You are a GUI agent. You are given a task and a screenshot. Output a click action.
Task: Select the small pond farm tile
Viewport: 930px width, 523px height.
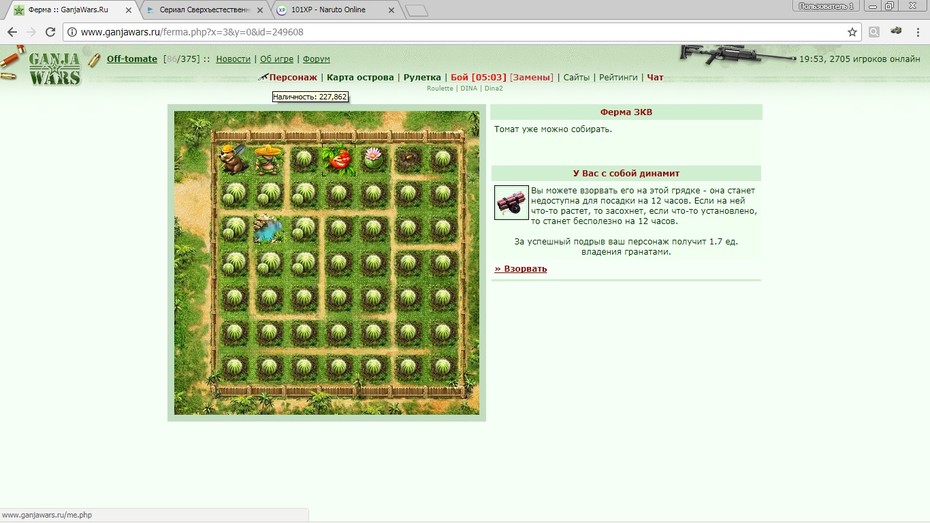268,229
